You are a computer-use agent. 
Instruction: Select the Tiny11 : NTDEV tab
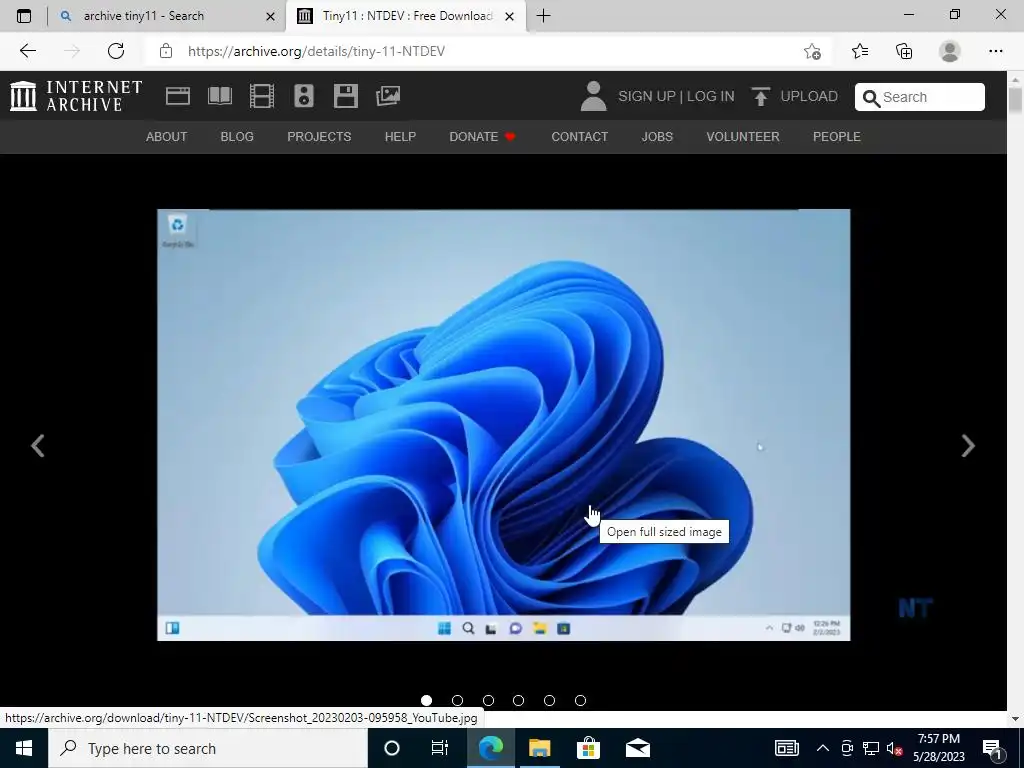click(x=408, y=16)
